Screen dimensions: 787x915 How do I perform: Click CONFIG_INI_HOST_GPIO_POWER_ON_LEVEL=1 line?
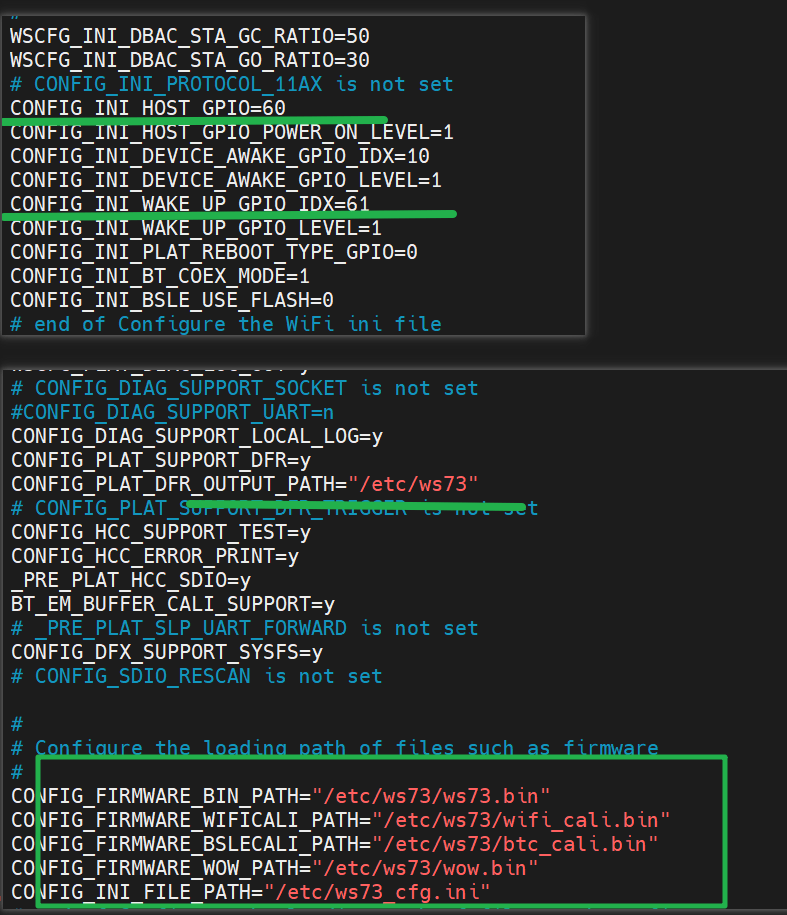coord(232,132)
